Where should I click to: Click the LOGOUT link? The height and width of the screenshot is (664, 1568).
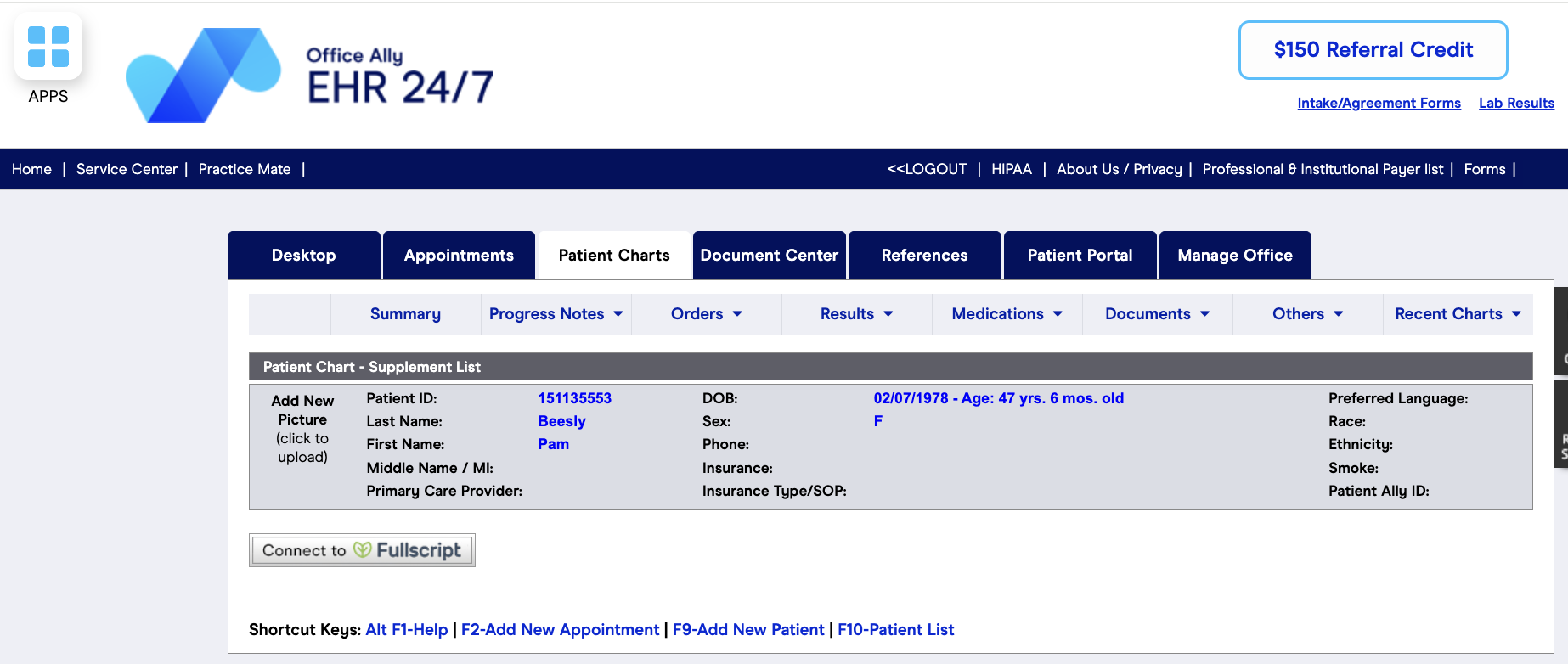[x=927, y=169]
